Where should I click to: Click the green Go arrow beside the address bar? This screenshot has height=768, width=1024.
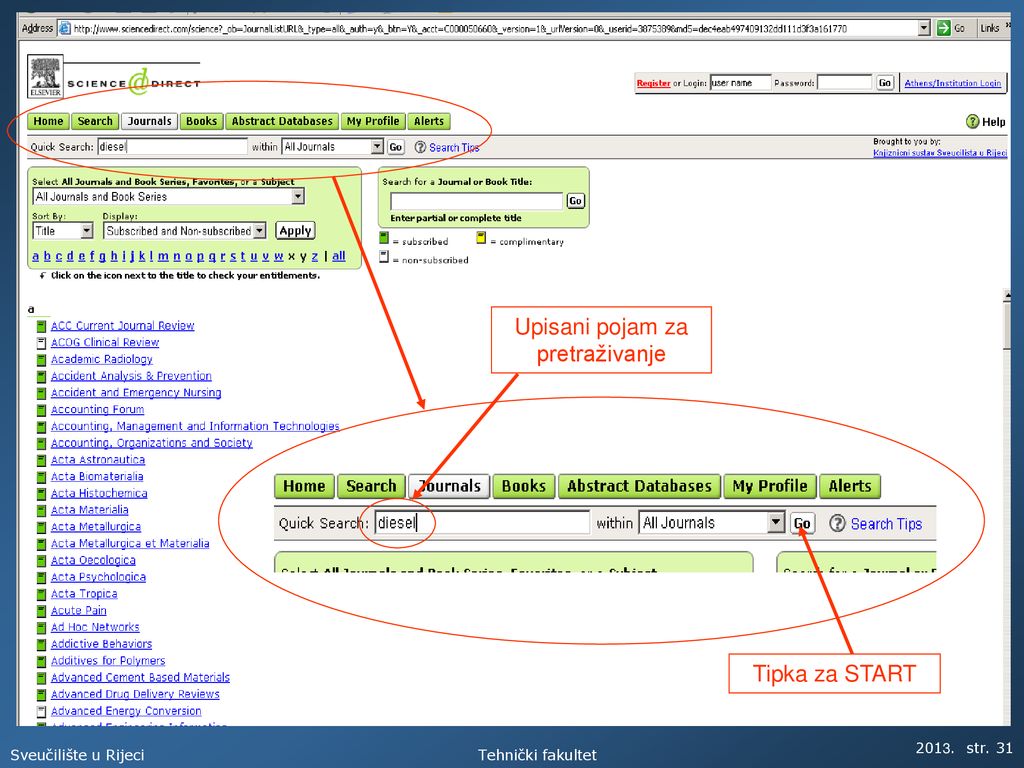[x=943, y=28]
